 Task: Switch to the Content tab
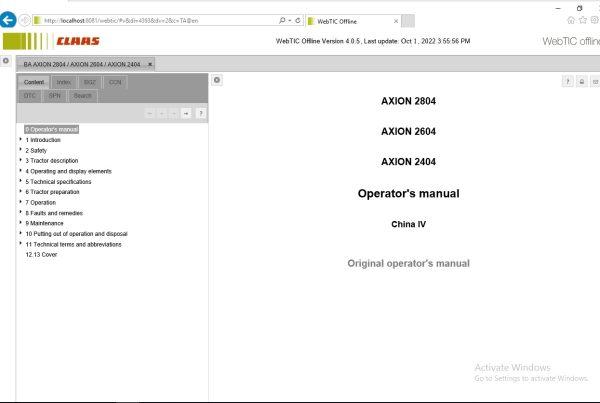(34, 82)
